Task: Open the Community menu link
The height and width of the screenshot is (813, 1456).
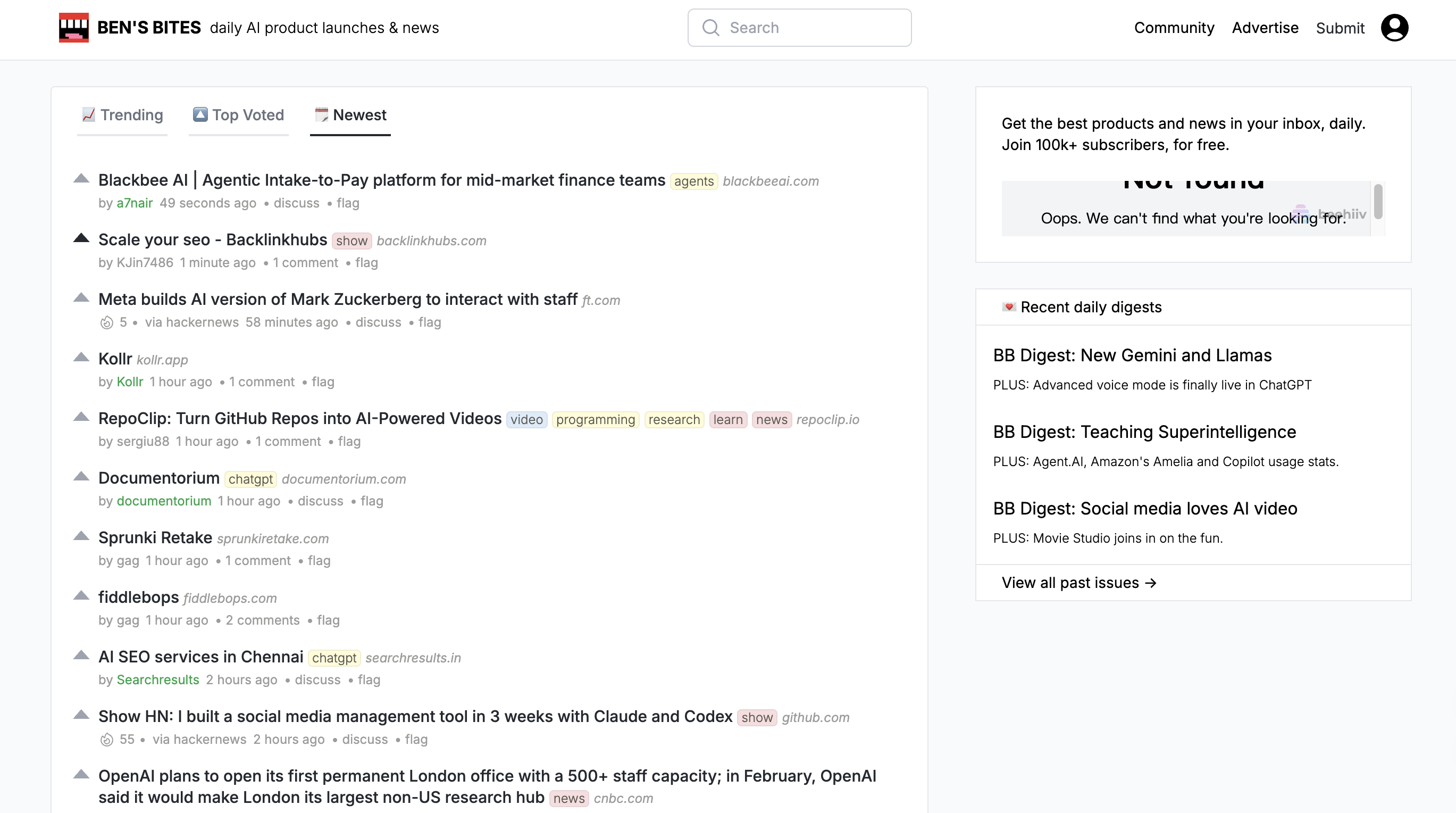Action: 1174,28
